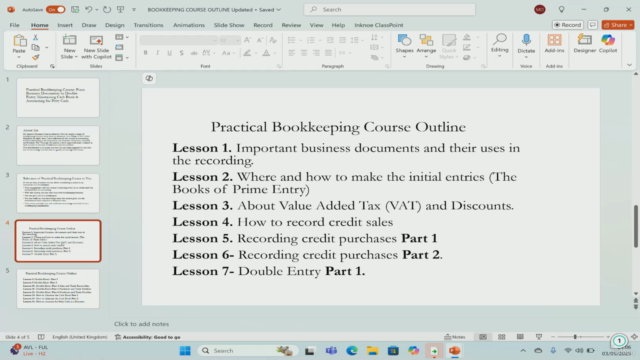Start Slide Show from status bar
Screen dimensions: 640x360
(x=539, y=337)
